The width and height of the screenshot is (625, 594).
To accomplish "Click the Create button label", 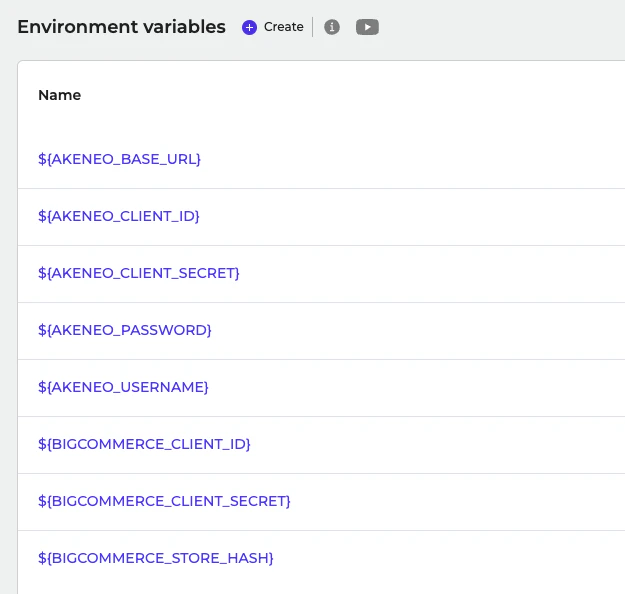I will tap(283, 27).
